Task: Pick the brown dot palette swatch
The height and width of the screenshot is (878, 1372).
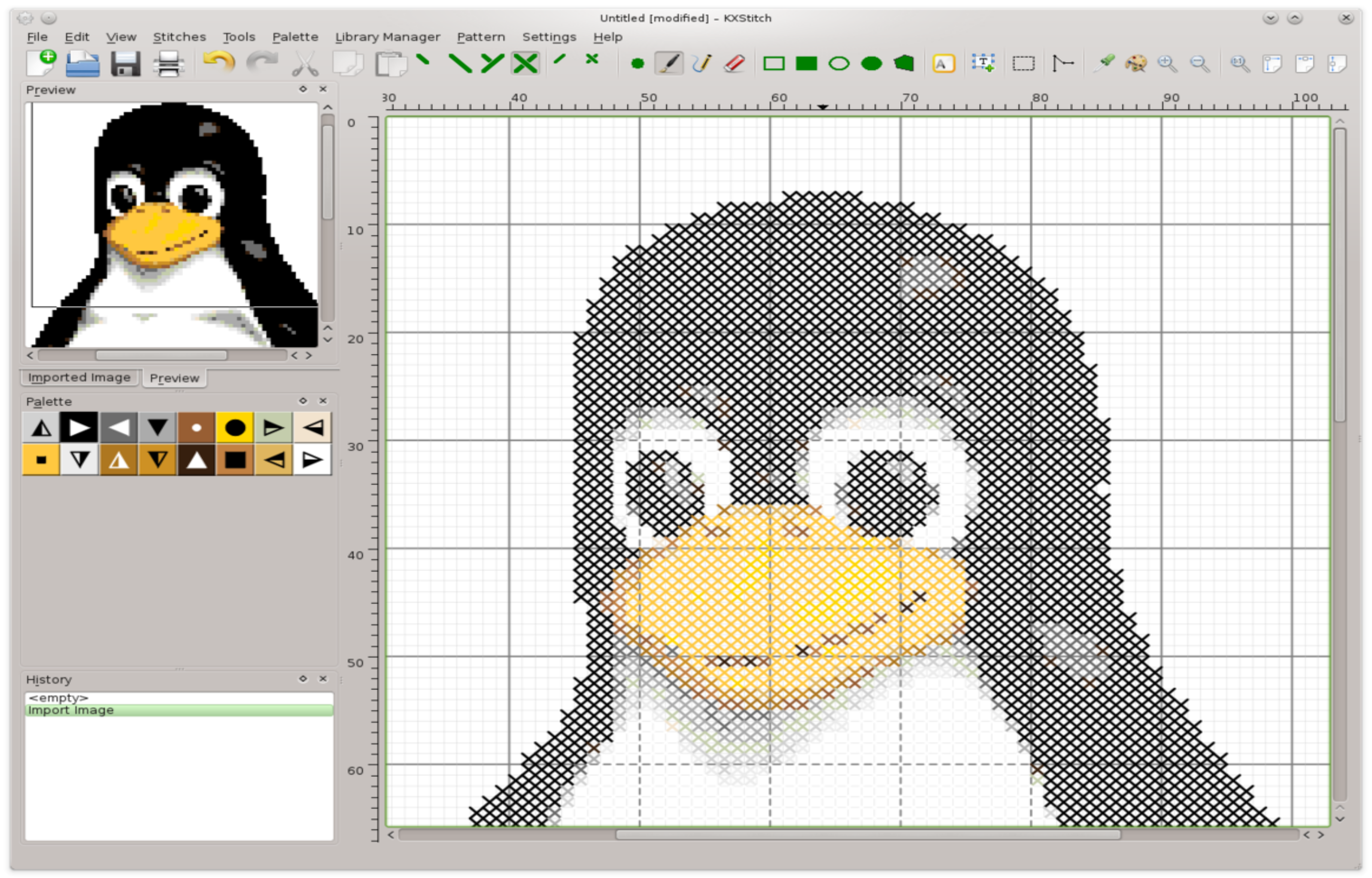Action: [x=196, y=427]
